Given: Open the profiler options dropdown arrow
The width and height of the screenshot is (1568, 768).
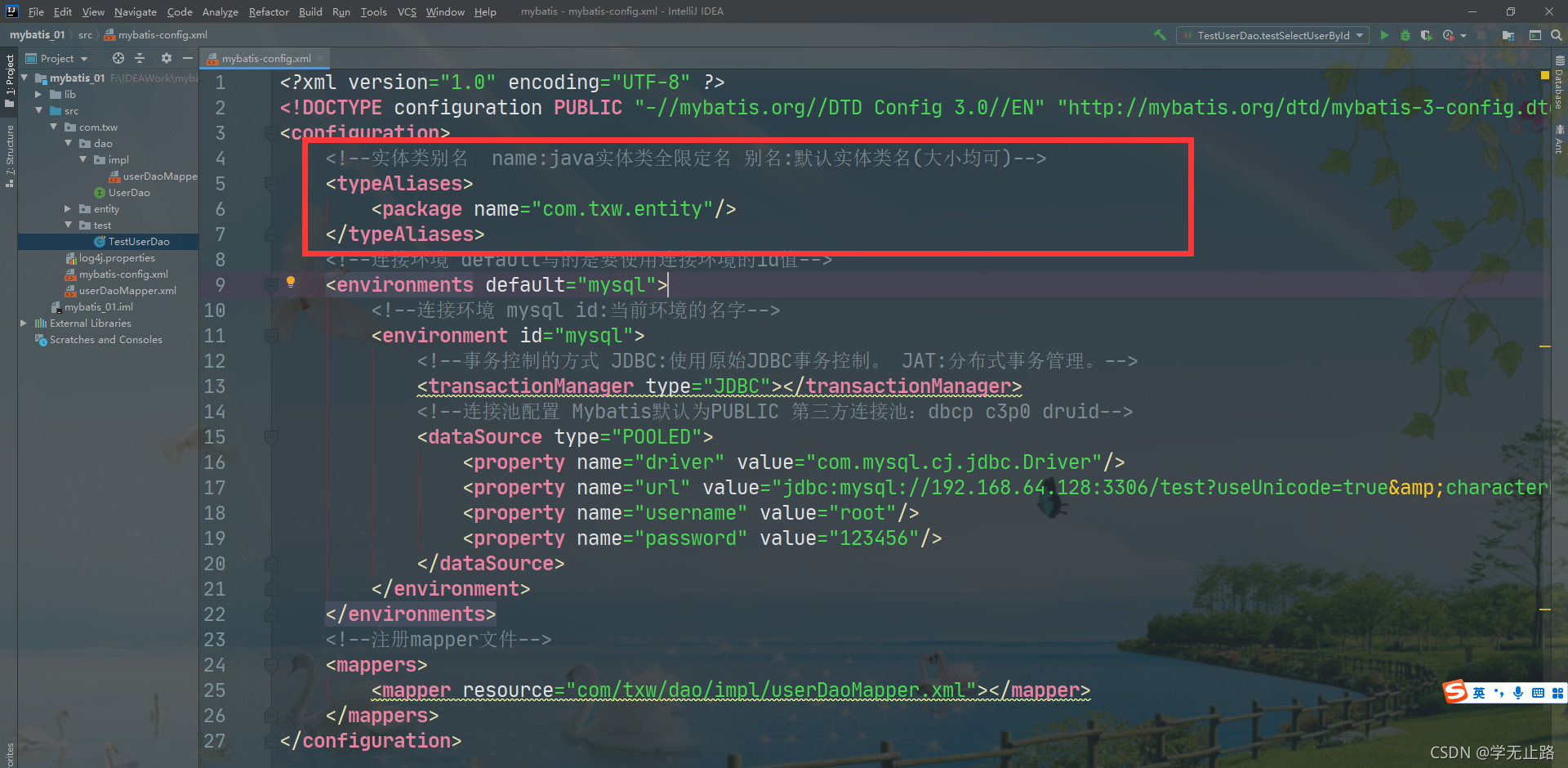Looking at the screenshot, I should coord(1463,36).
